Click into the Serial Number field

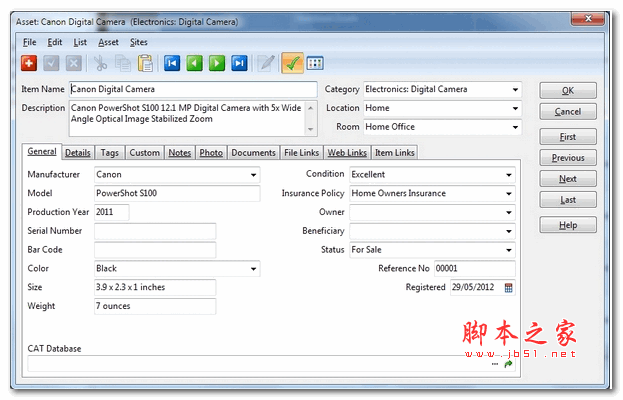(x=155, y=231)
